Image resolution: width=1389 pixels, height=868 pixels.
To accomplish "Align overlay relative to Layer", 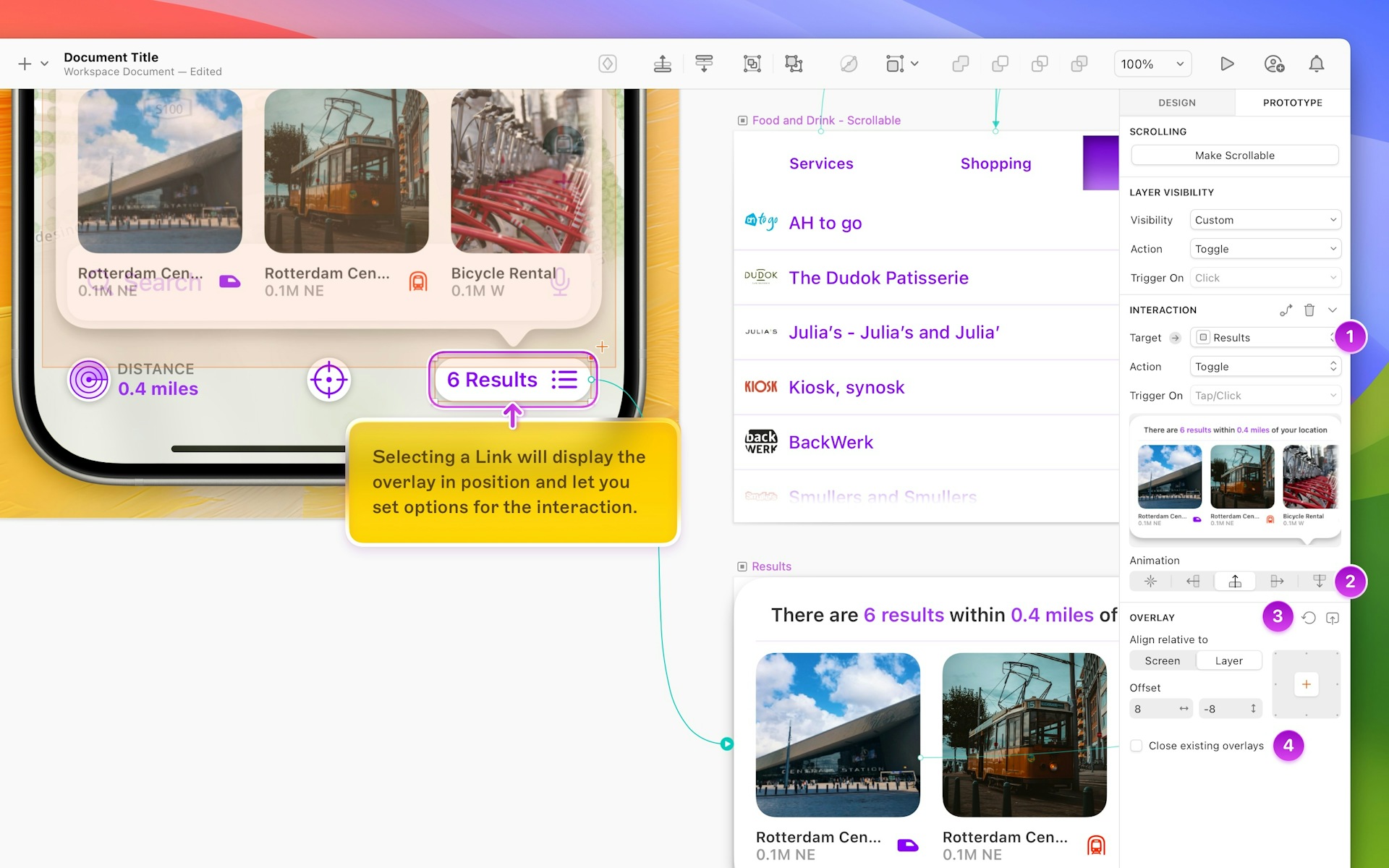I will point(1228,660).
